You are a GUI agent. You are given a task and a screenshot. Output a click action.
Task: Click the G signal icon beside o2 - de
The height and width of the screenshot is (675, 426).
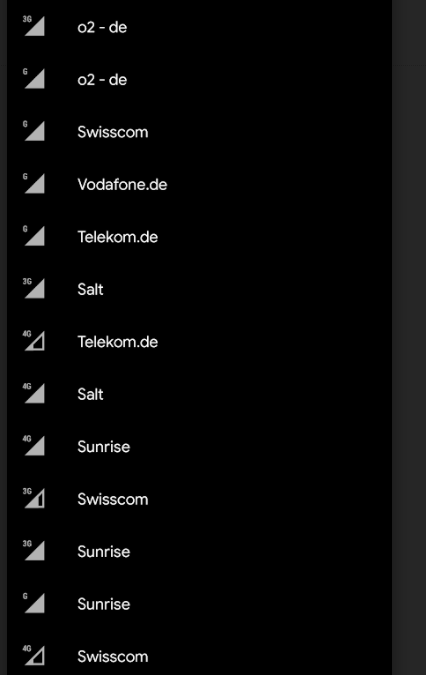click(x=34, y=79)
